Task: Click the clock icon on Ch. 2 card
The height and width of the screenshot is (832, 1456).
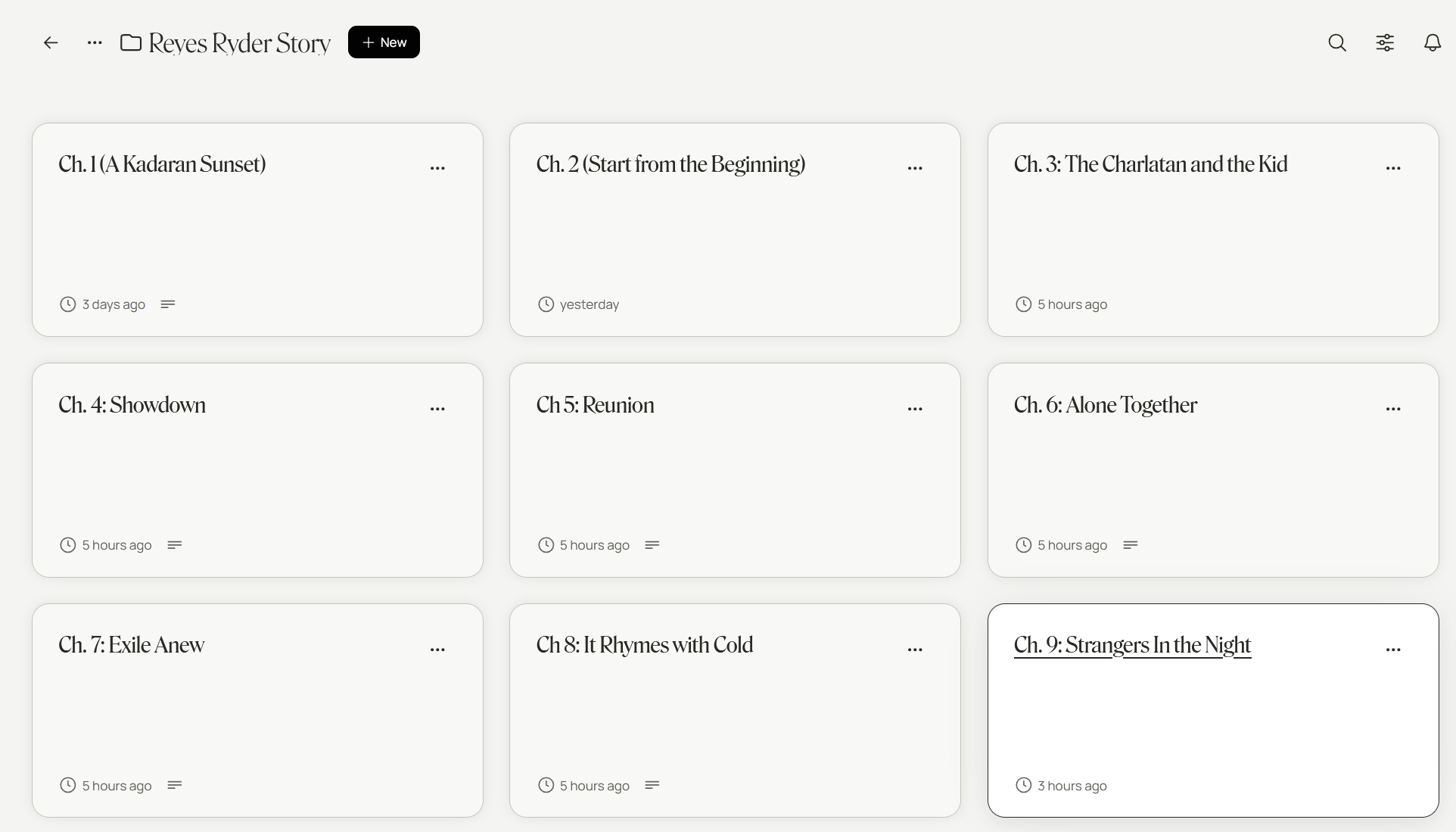Action: 546,304
